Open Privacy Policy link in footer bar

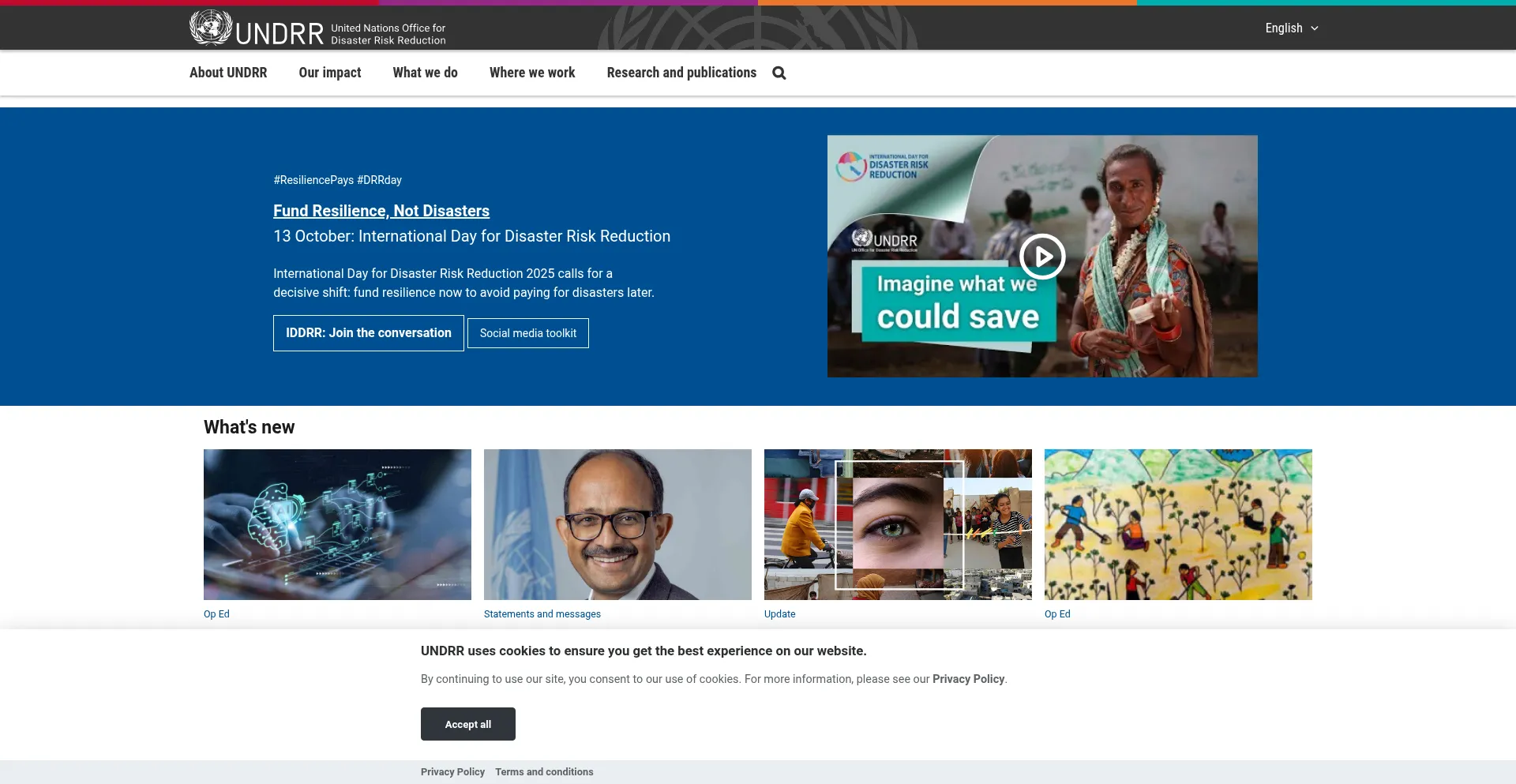click(452, 772)
